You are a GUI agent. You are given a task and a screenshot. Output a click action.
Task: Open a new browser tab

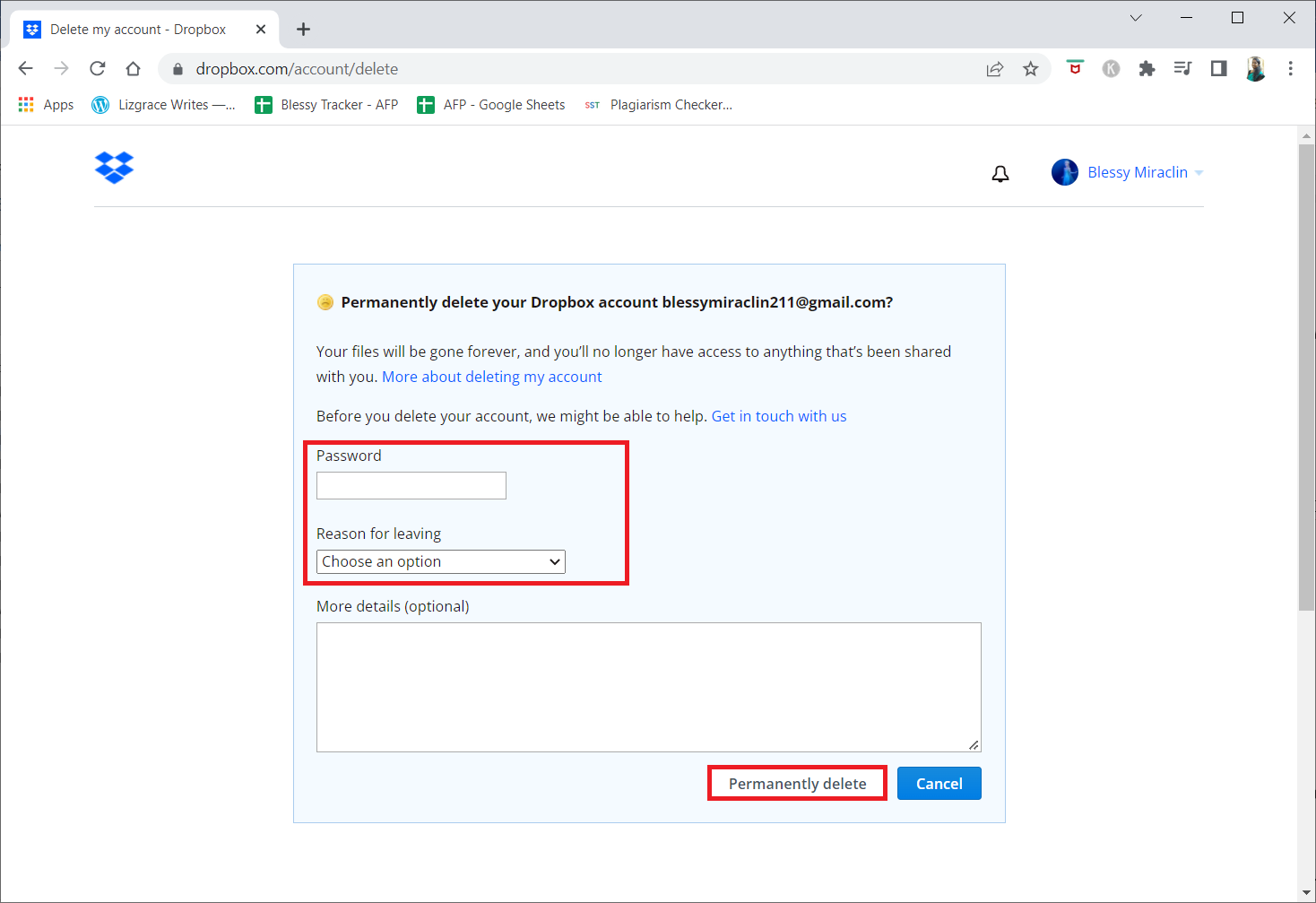click(303, 30)
